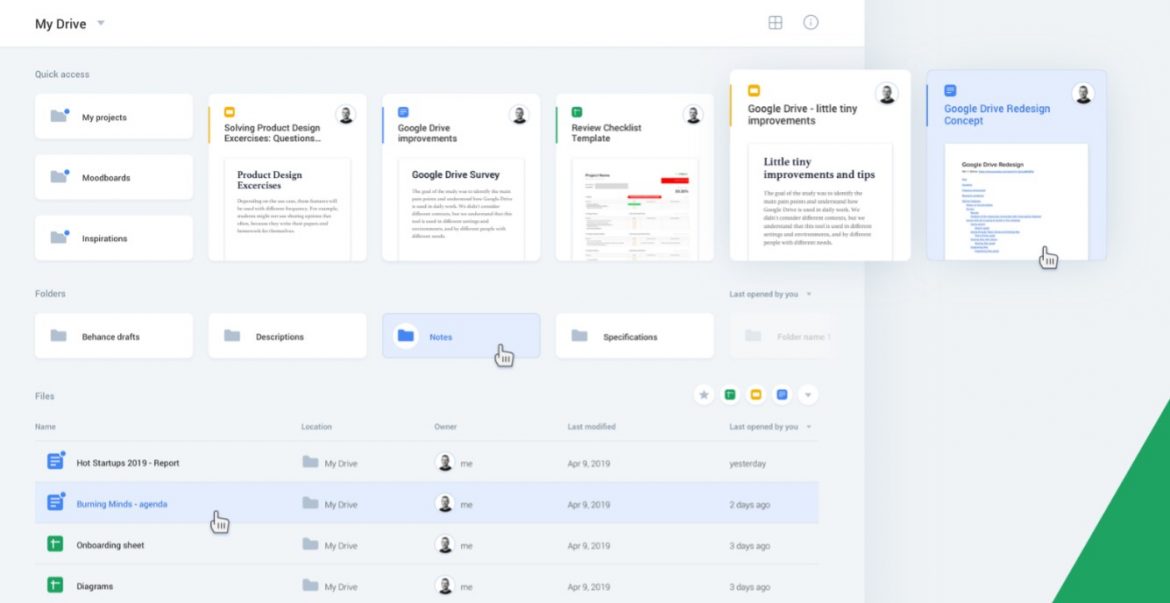Click the Onboarding sheet Sheets icon
Screen dimensions: 1170x603
pos(55,545)
